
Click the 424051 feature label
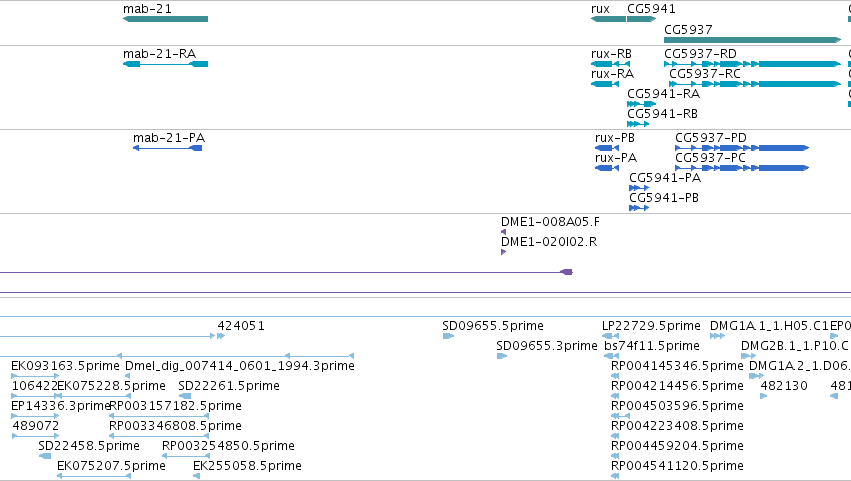click(x=241, y=326)
